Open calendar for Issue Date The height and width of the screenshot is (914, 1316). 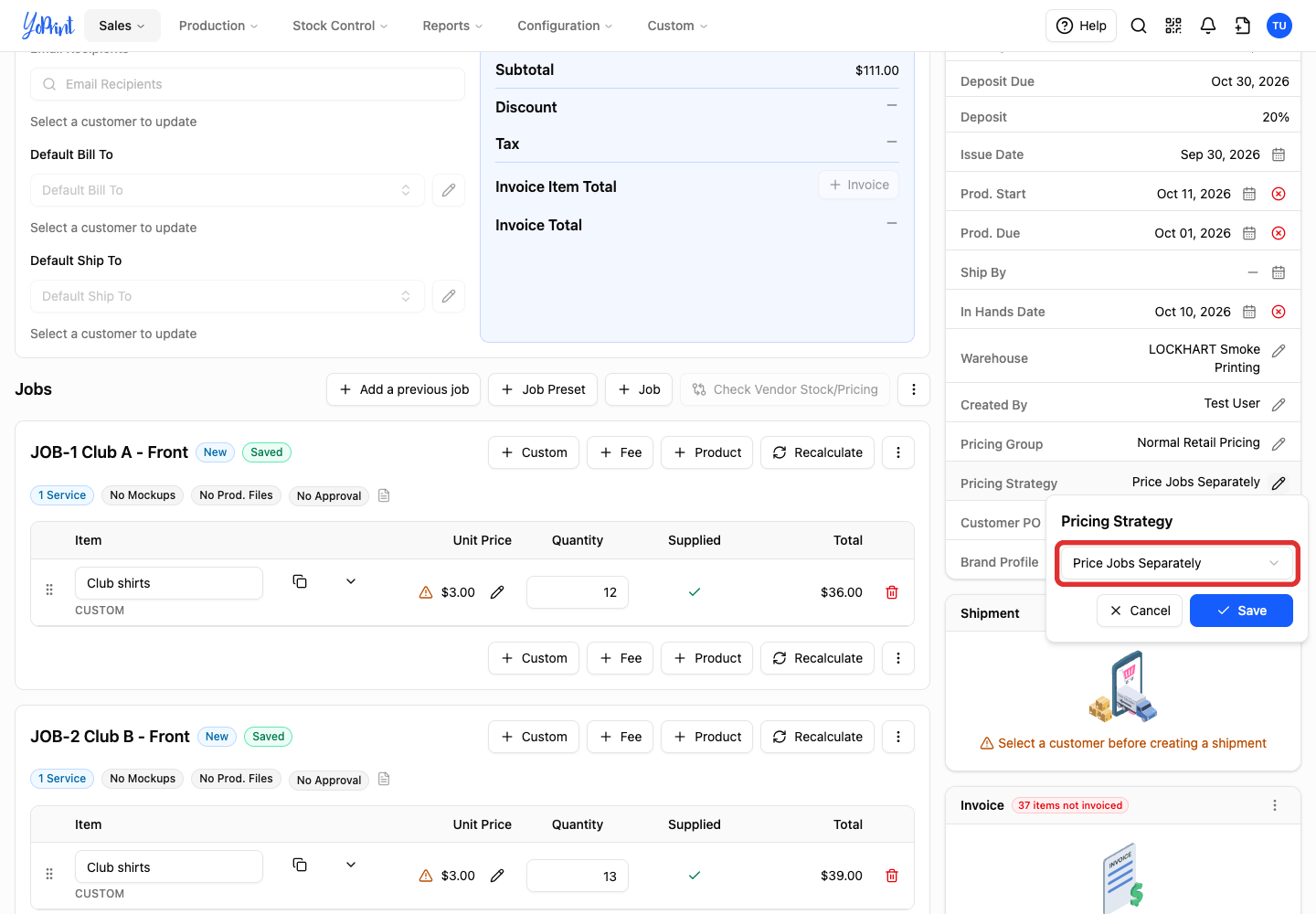click(x=1279, y=154)
